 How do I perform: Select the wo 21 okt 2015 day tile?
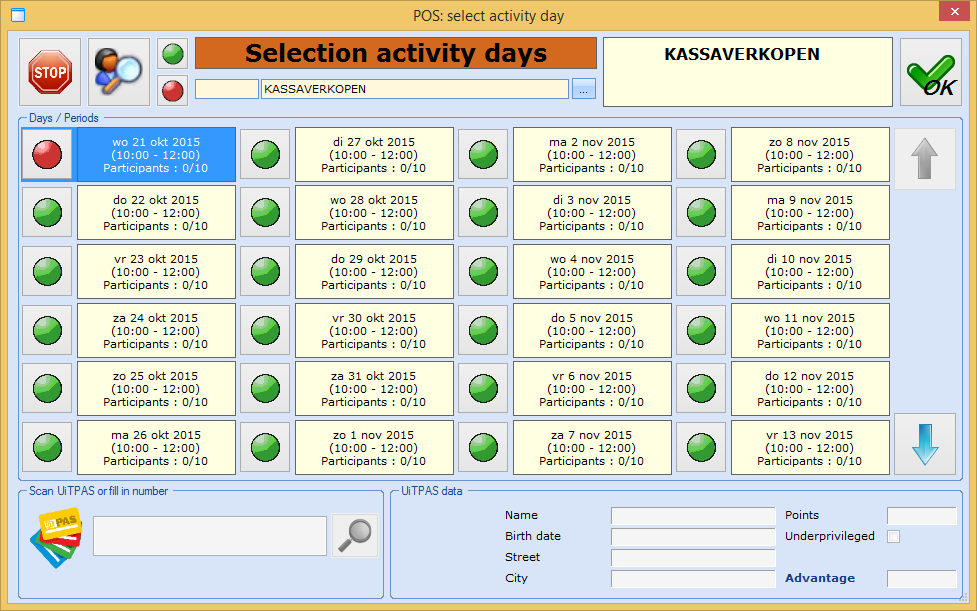tap(156, 154)
